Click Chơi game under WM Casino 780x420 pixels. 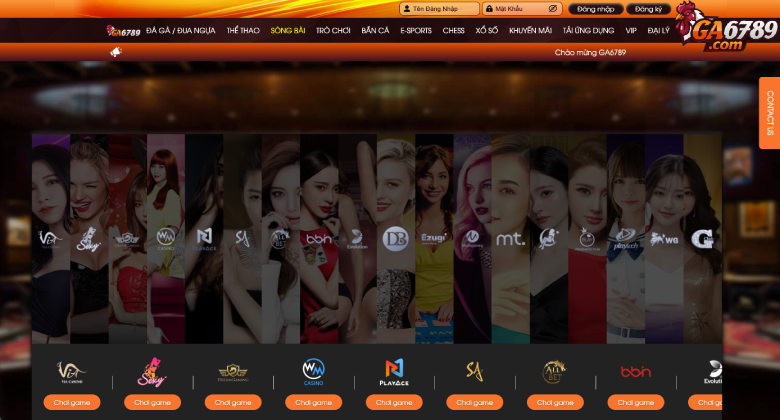[313, 402]
